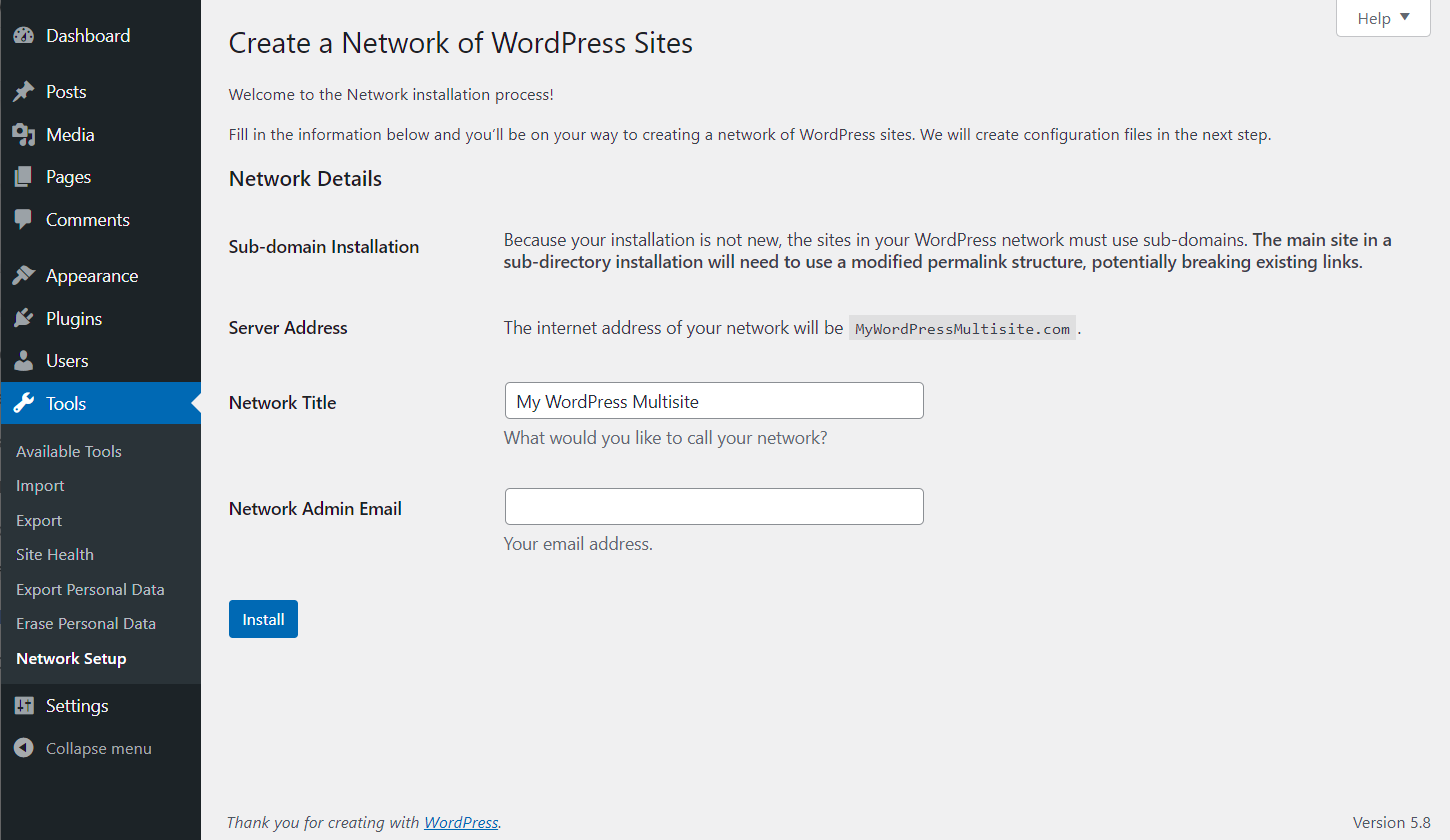
Task: Click the Network Title field label
Action: pos(283,403)
